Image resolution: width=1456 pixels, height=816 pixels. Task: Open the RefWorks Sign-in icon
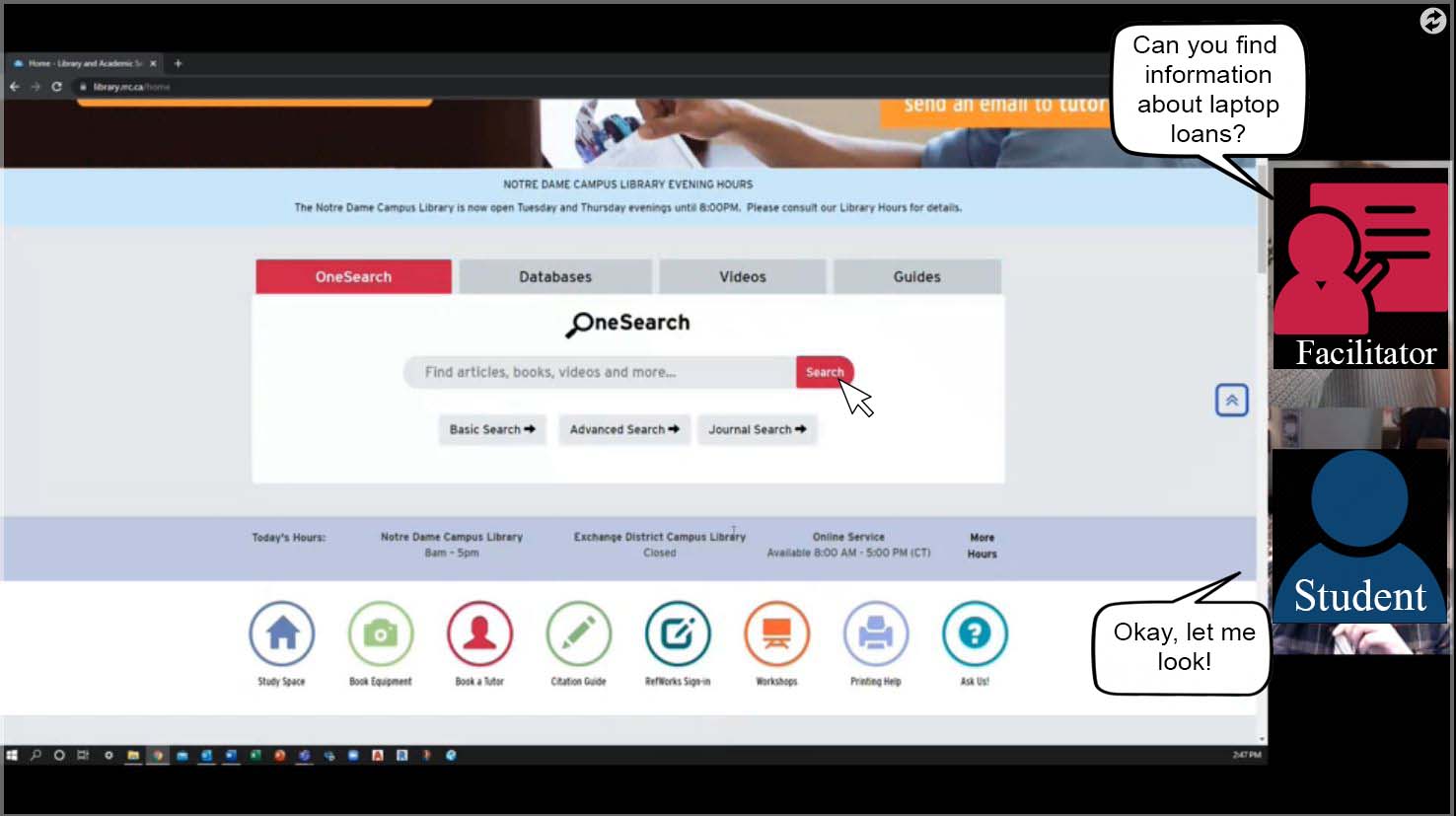(678, 633)
